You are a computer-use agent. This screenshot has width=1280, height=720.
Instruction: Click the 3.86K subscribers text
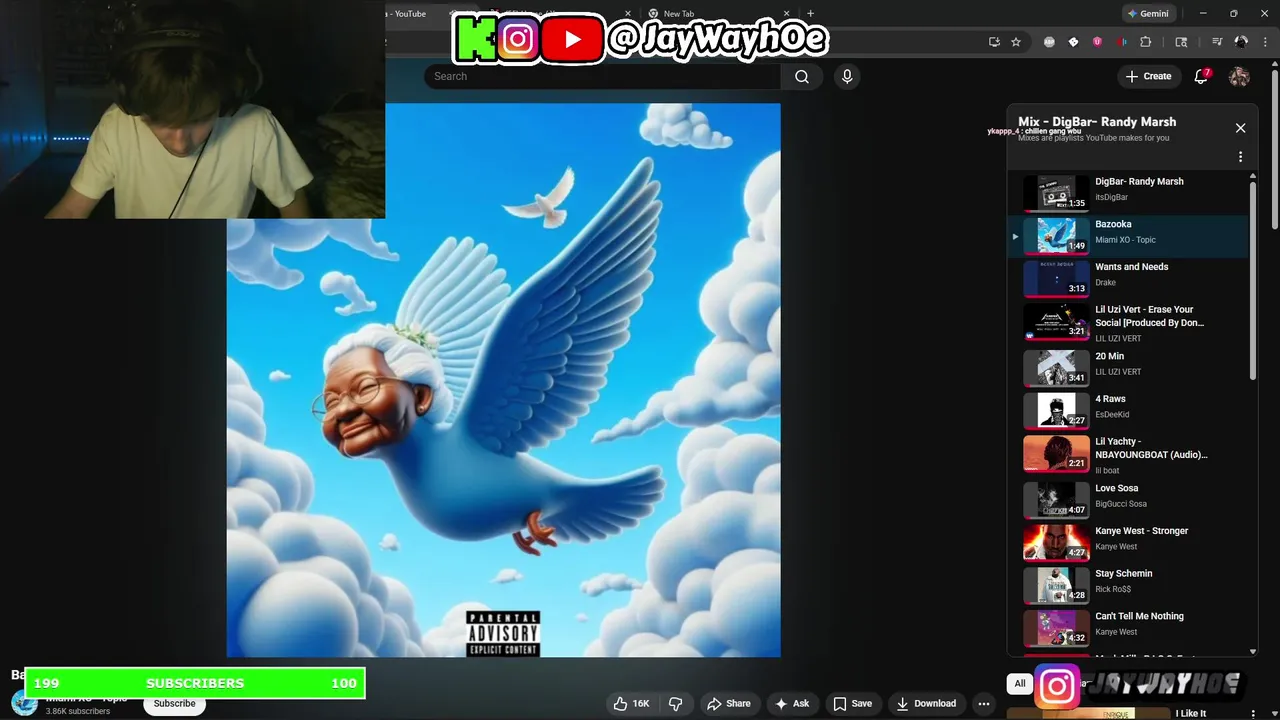coord(77,711)
